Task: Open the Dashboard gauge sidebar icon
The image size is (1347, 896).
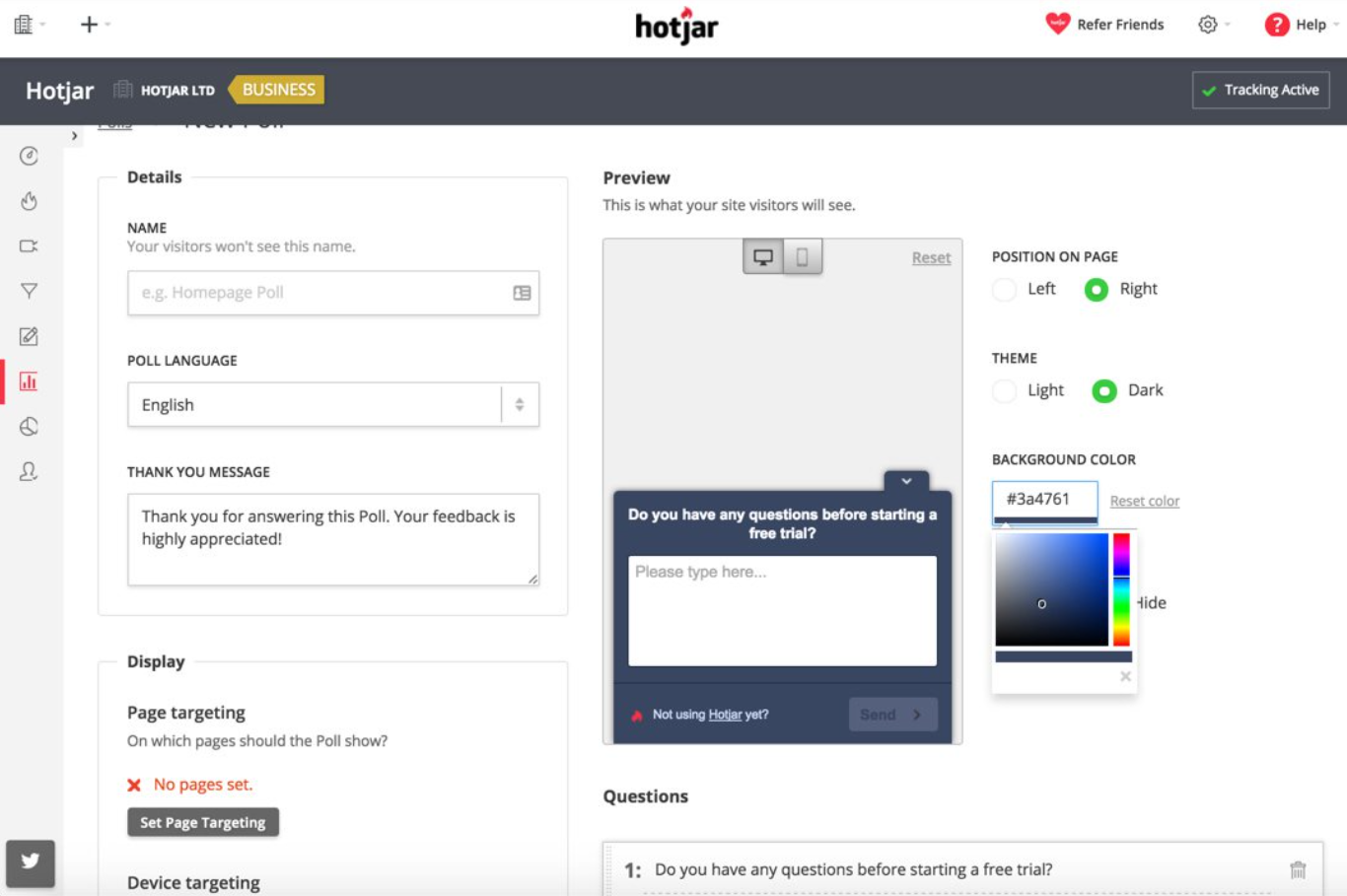Action: [29, 156]
